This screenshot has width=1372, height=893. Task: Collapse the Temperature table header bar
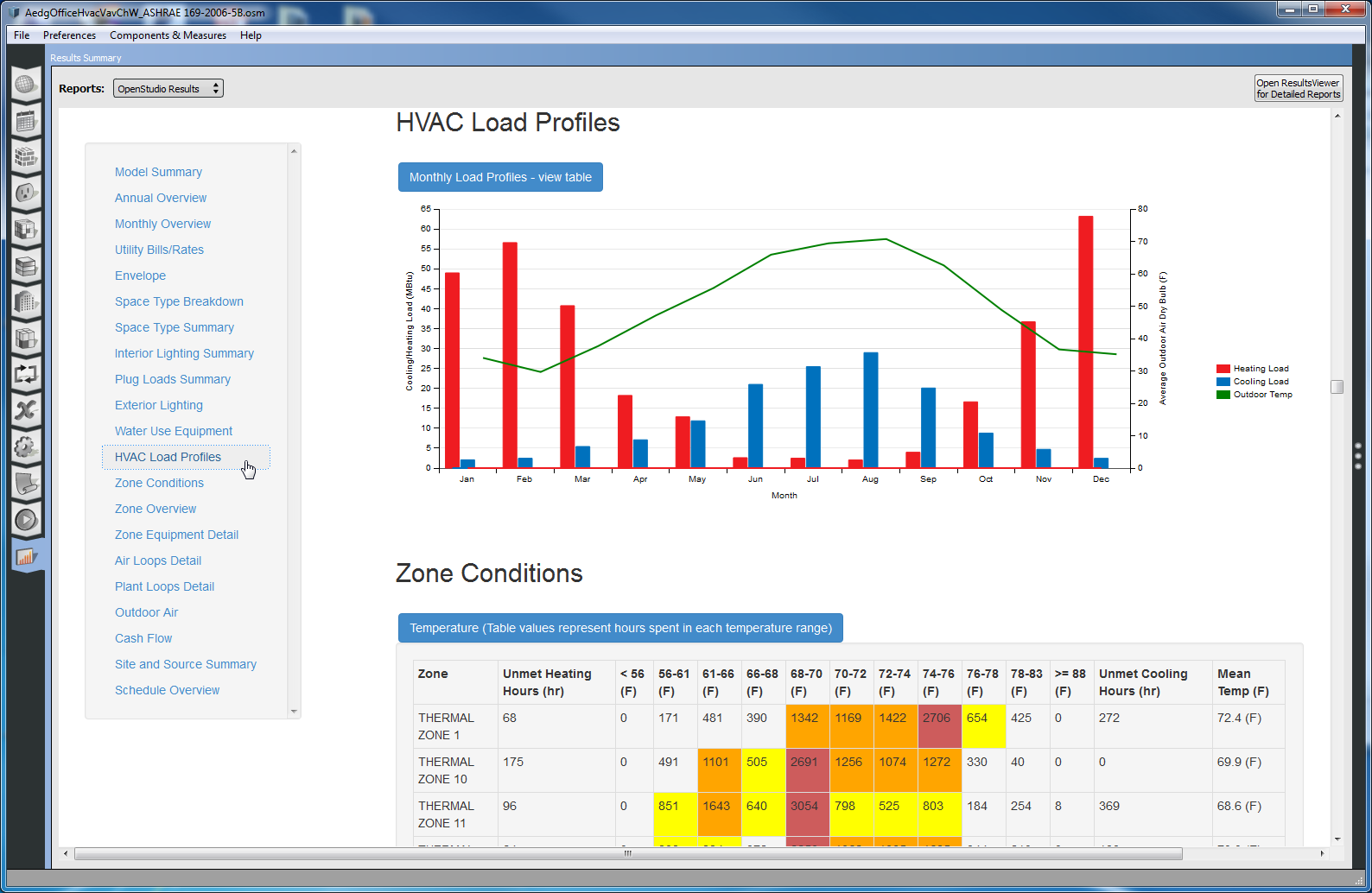click(620, 628)
